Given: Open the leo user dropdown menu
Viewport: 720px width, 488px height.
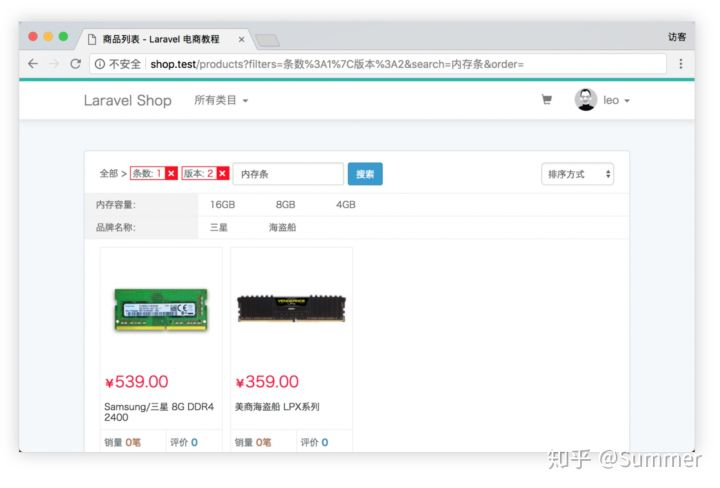Looking at the screenshot, I should click(616, 100).
